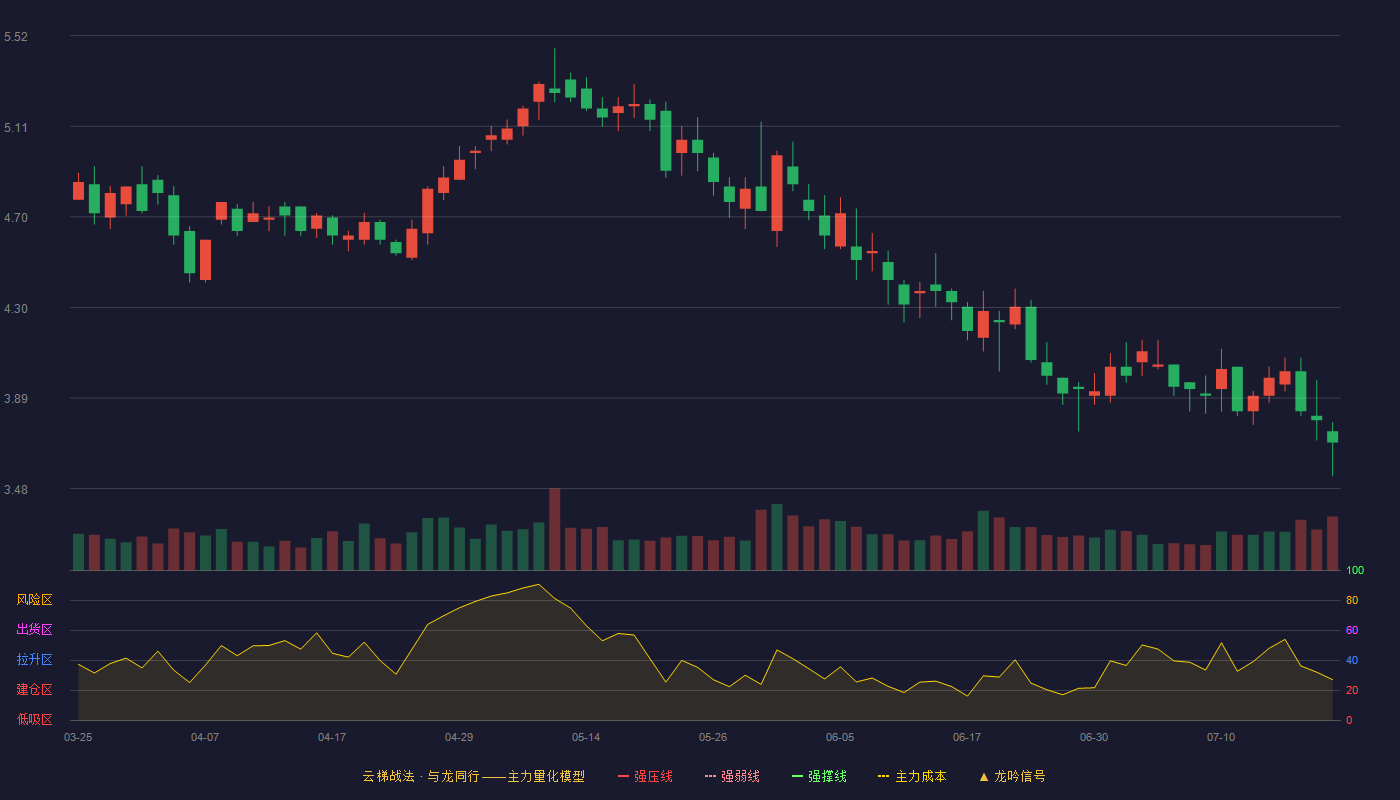Screen dimensions: 1400x800
Task: Toggle the 强撑线 legend series
Action: coord(819,776)
